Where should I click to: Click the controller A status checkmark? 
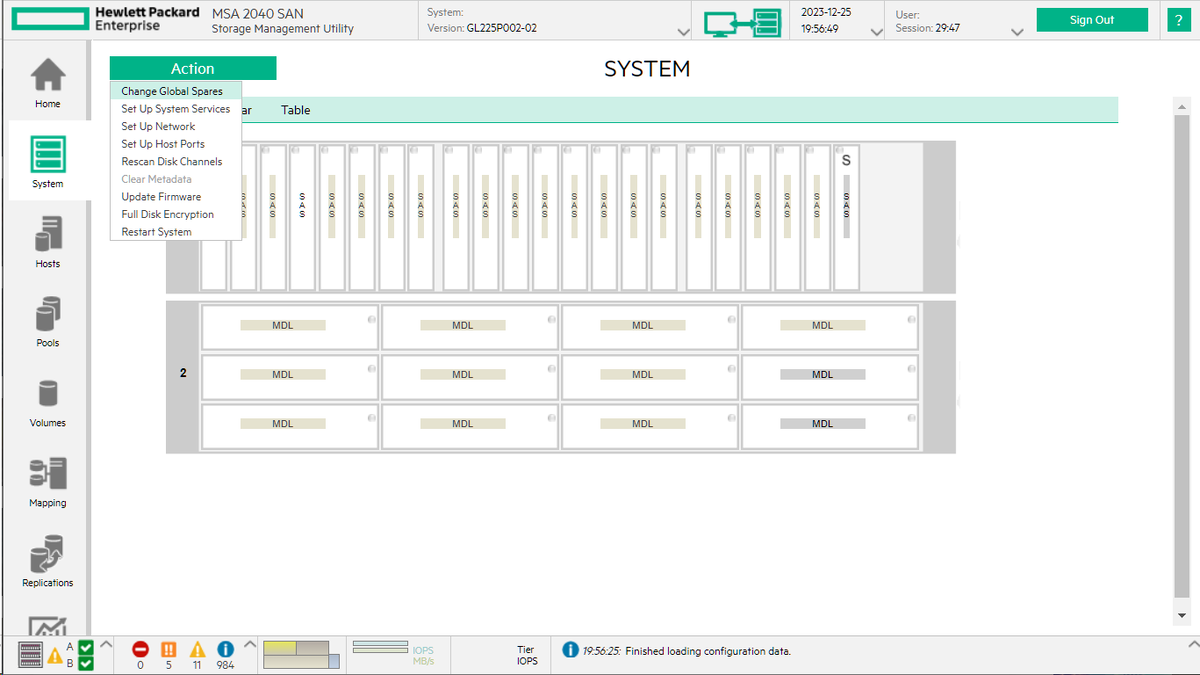point(86,646)
